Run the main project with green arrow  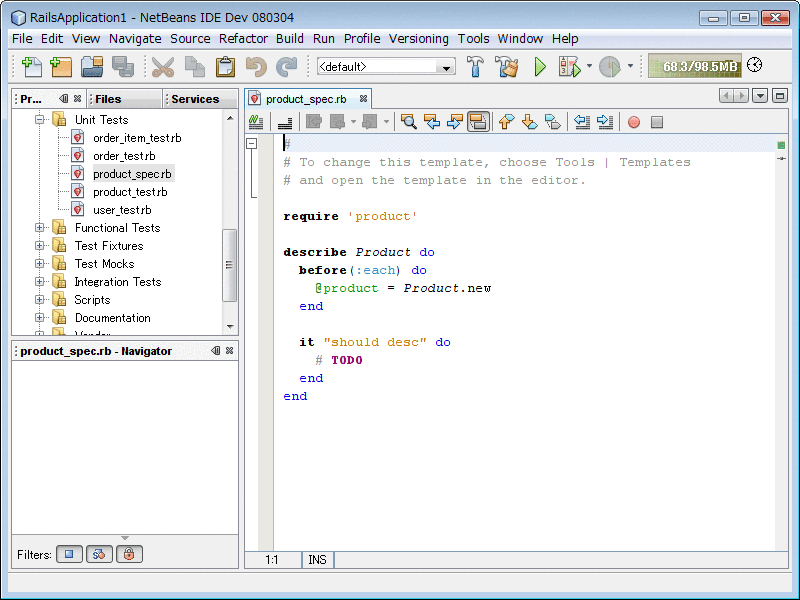pos(540,67)
